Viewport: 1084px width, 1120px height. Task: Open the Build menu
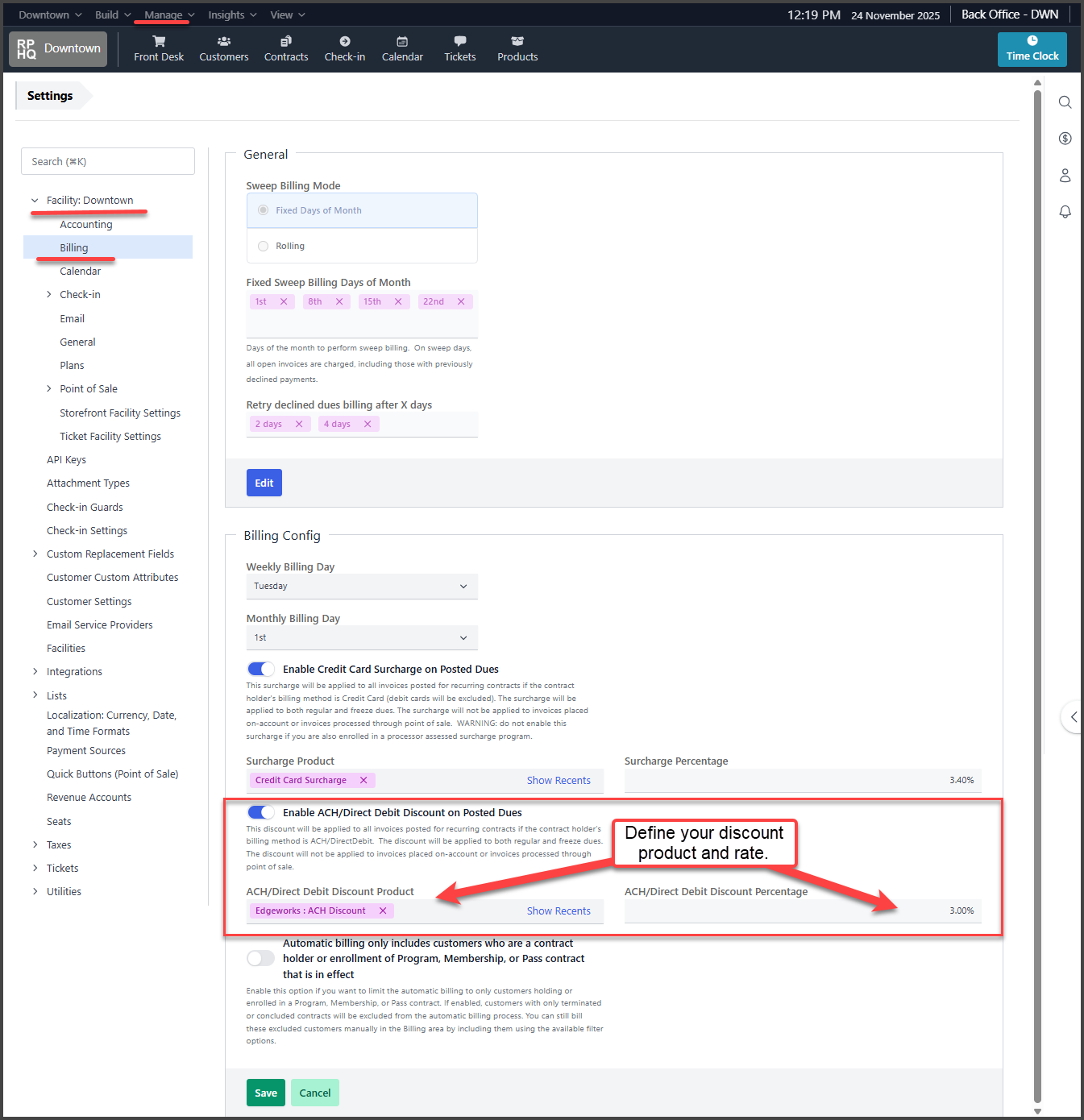[112, 15]
